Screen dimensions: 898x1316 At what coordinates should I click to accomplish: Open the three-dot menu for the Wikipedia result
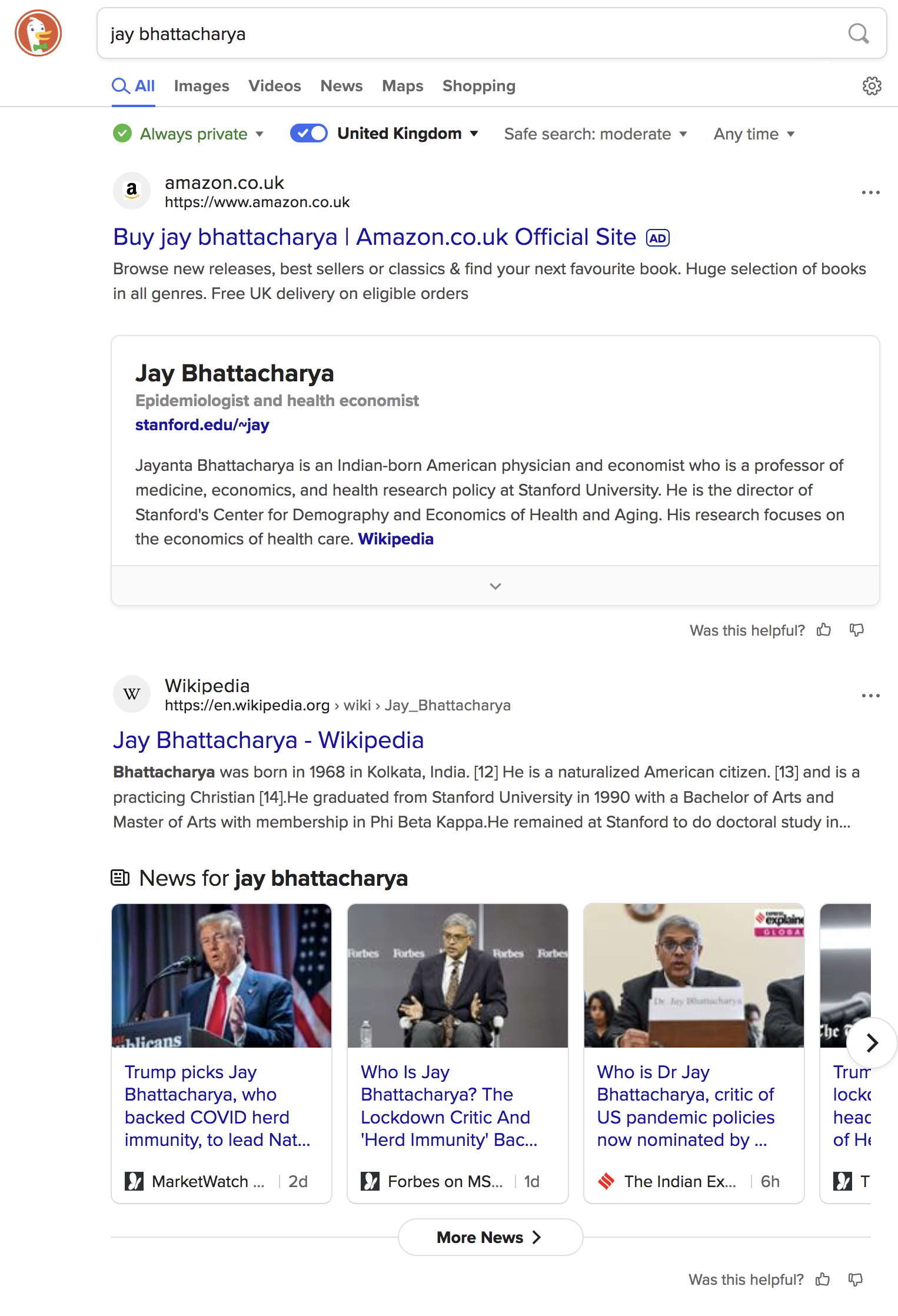tap(870, 696)
